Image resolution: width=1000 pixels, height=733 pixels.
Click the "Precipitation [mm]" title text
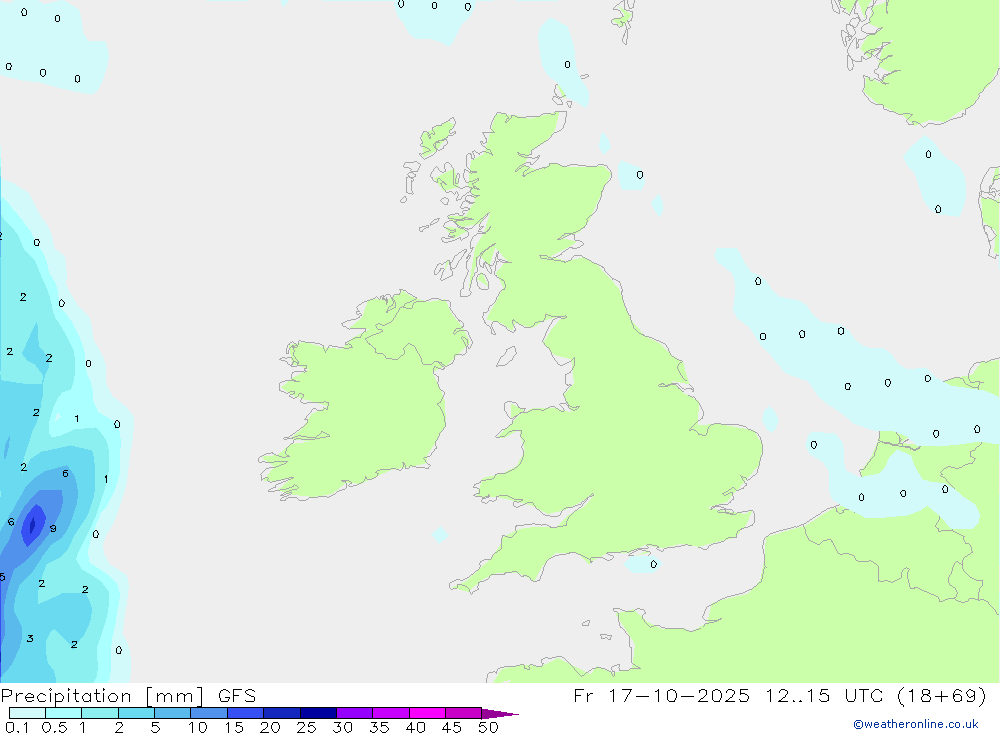coord(102,696)
